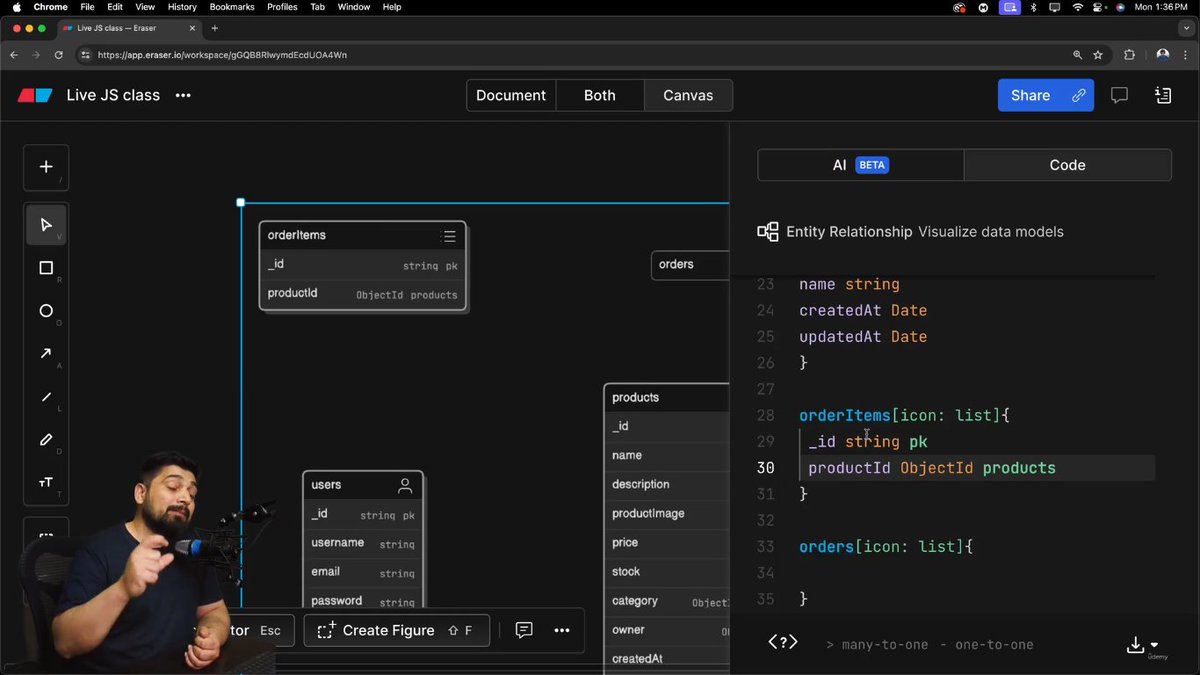Switch to Canvas view

coord(688,95)
